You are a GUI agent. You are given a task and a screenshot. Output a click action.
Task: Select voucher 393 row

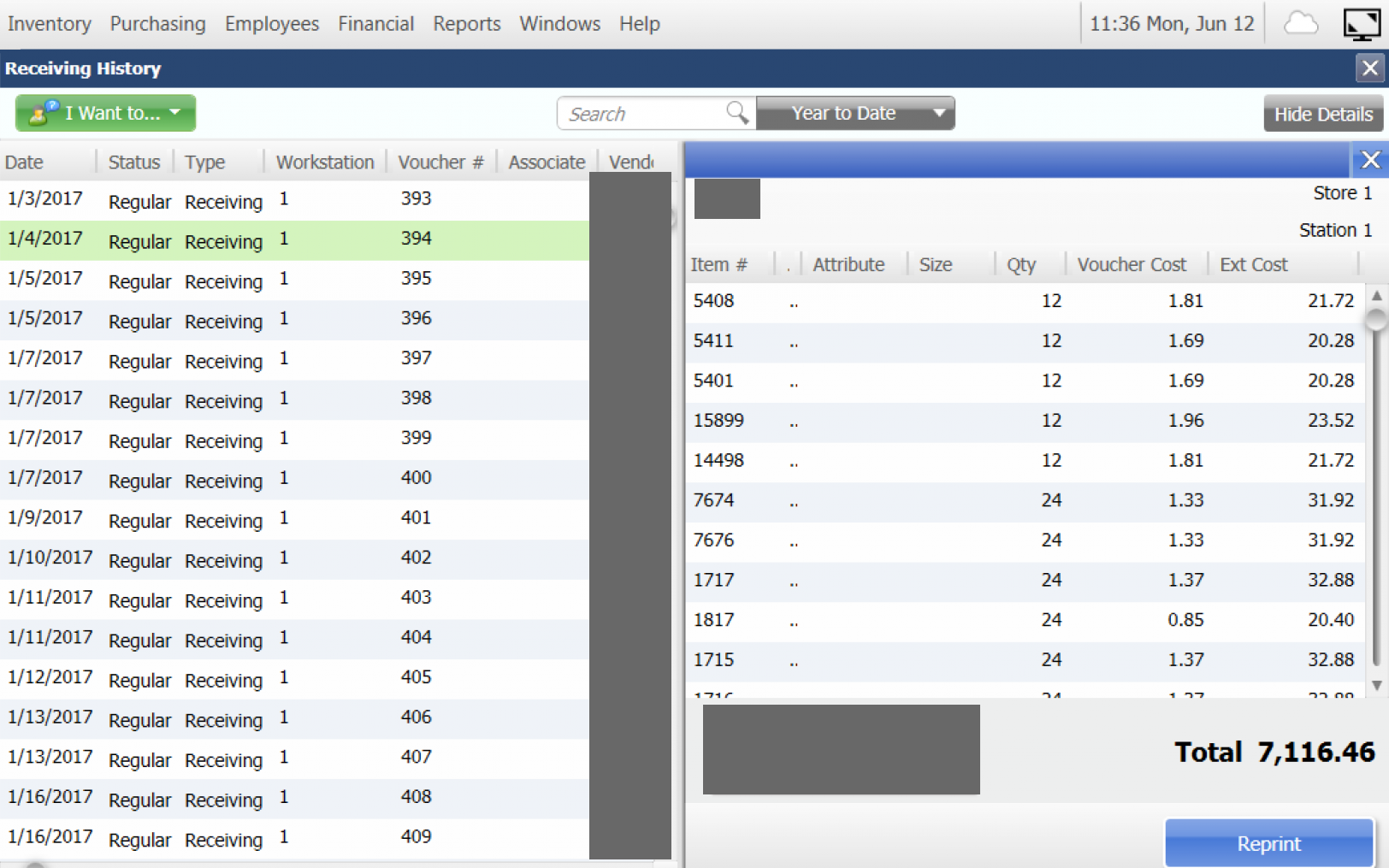coord(294,200)
